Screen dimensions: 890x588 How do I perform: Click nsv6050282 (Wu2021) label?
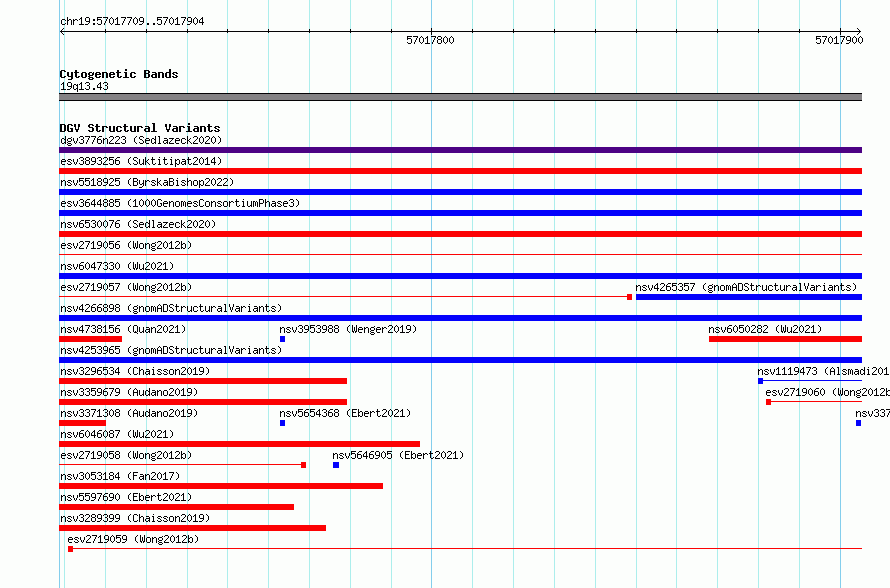pyautogui.click(x=765, y=329)
